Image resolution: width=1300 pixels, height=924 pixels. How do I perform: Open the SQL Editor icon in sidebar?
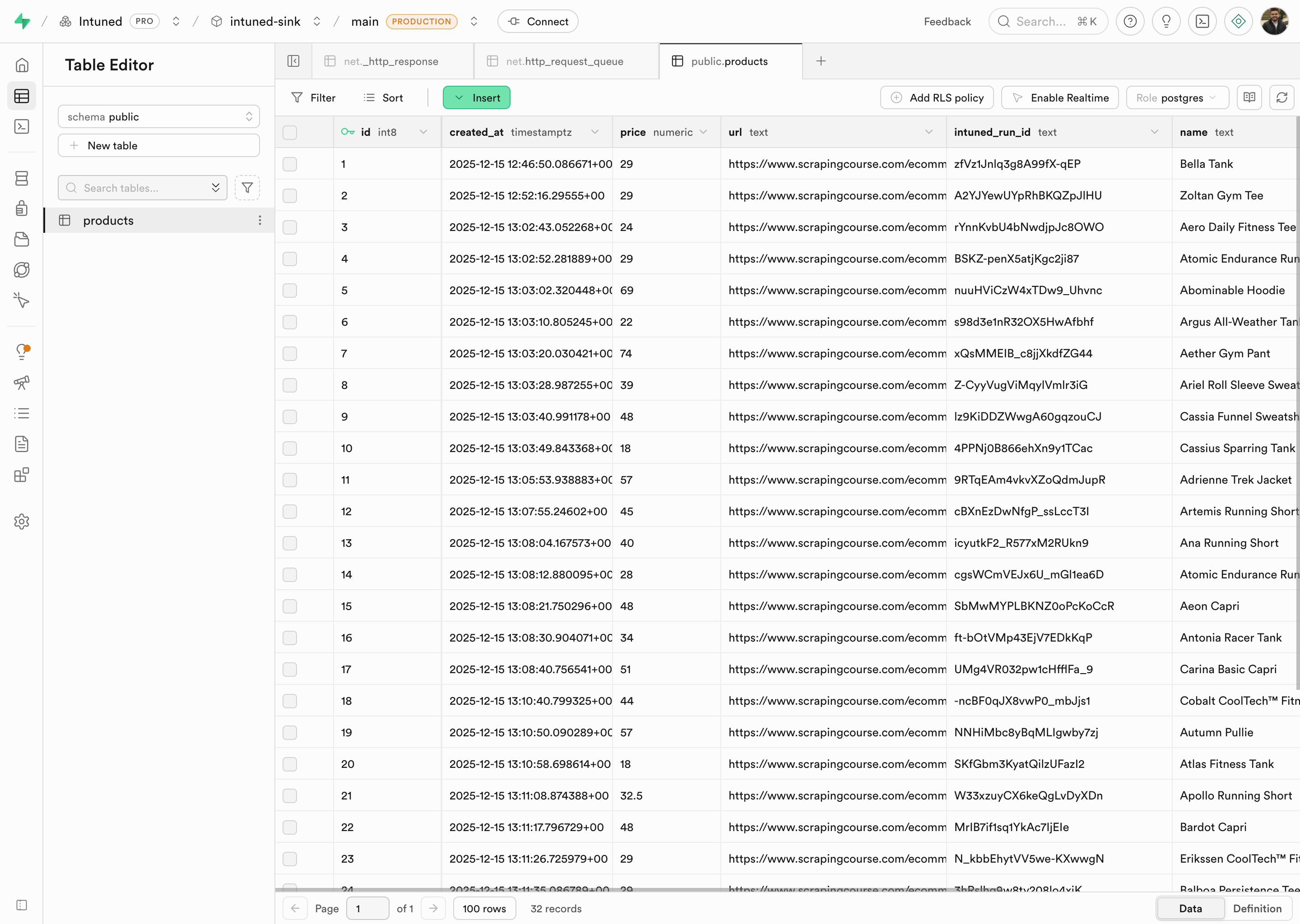click(22, 126)
